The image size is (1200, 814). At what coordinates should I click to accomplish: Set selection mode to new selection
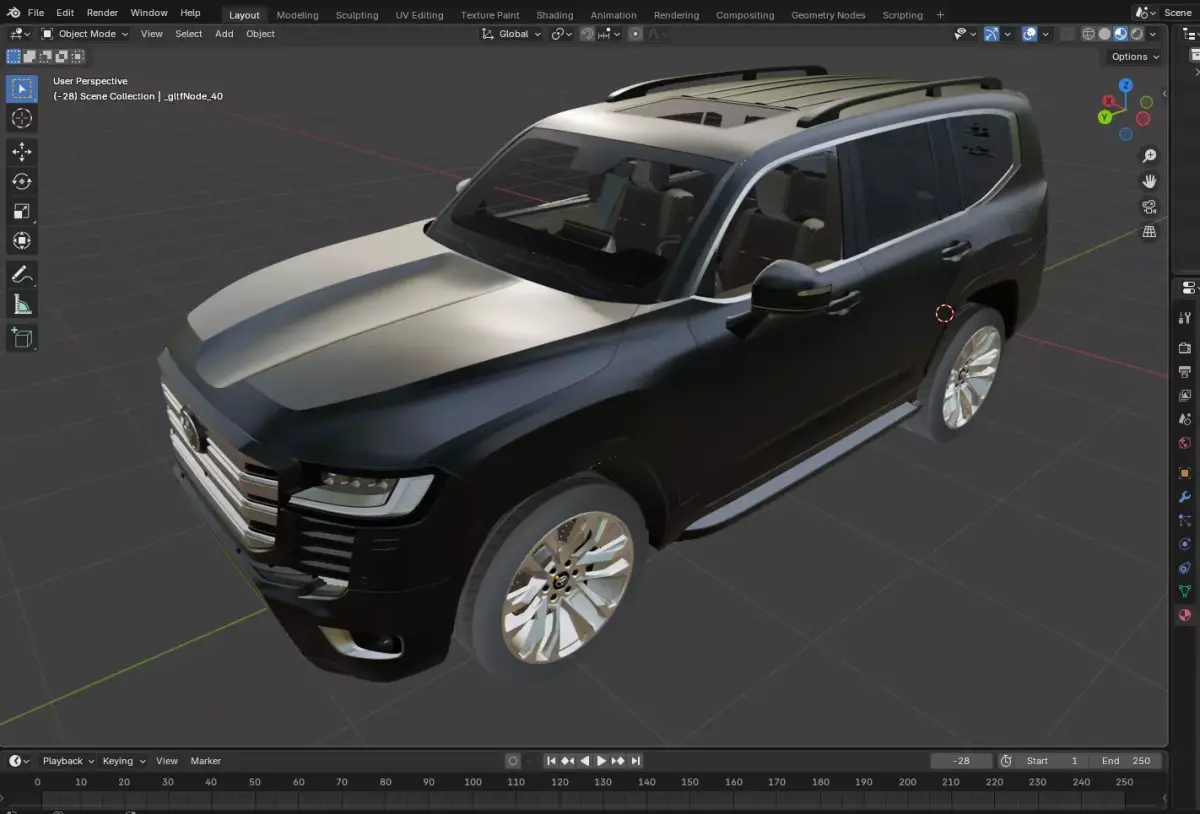pos(13,56)
